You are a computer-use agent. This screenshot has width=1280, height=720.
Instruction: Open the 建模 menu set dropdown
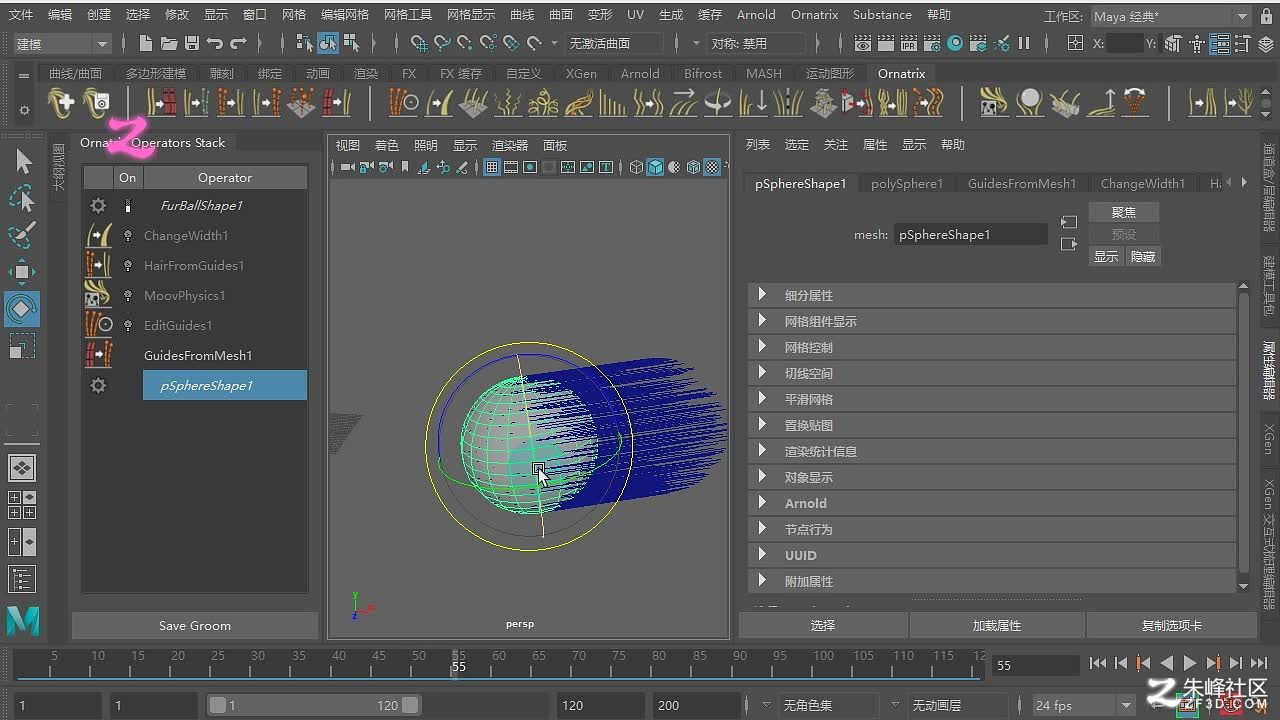61,44
